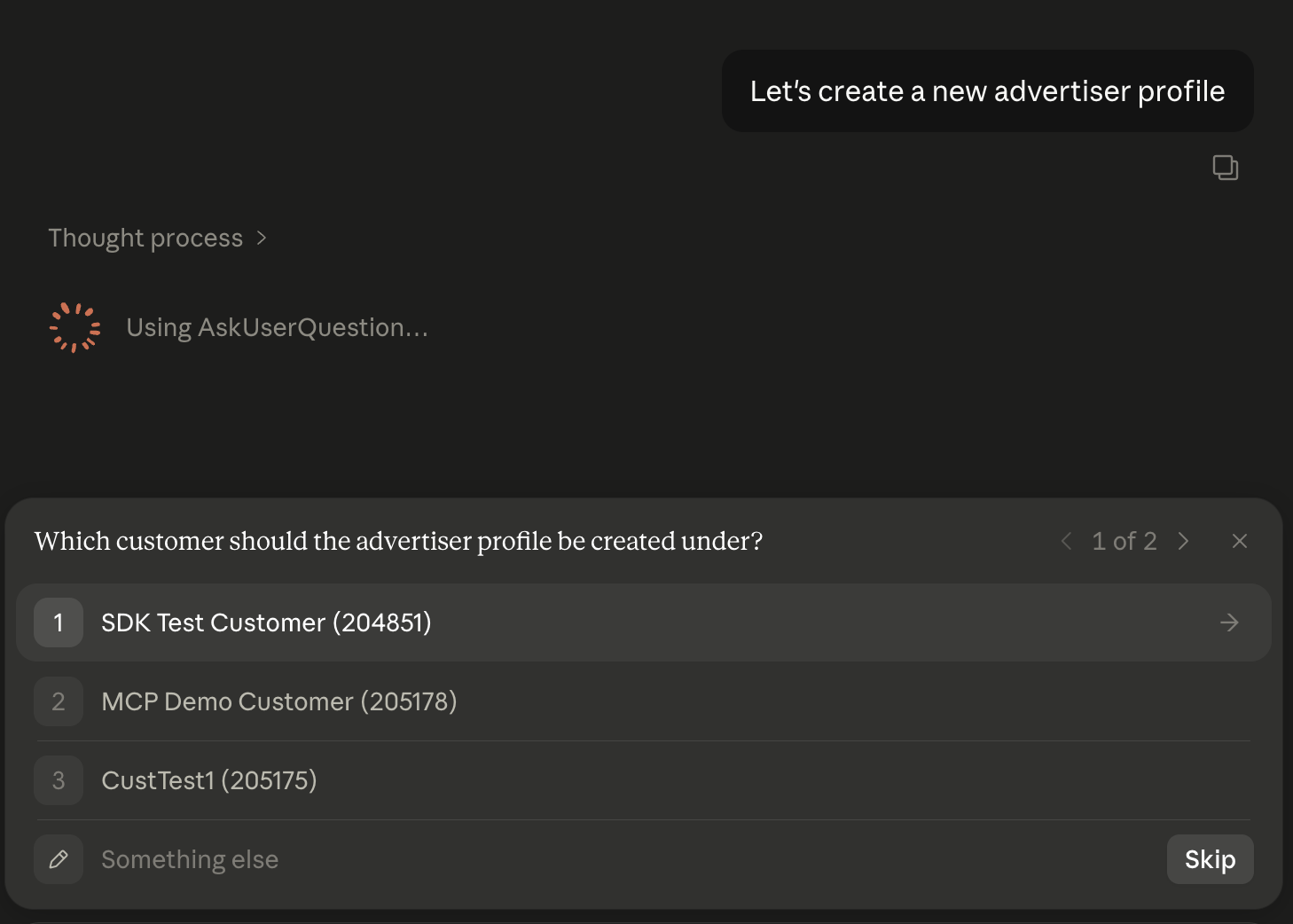
Task: Click the '1 of 2' page indicator
Action: [x=1125, y=541]
